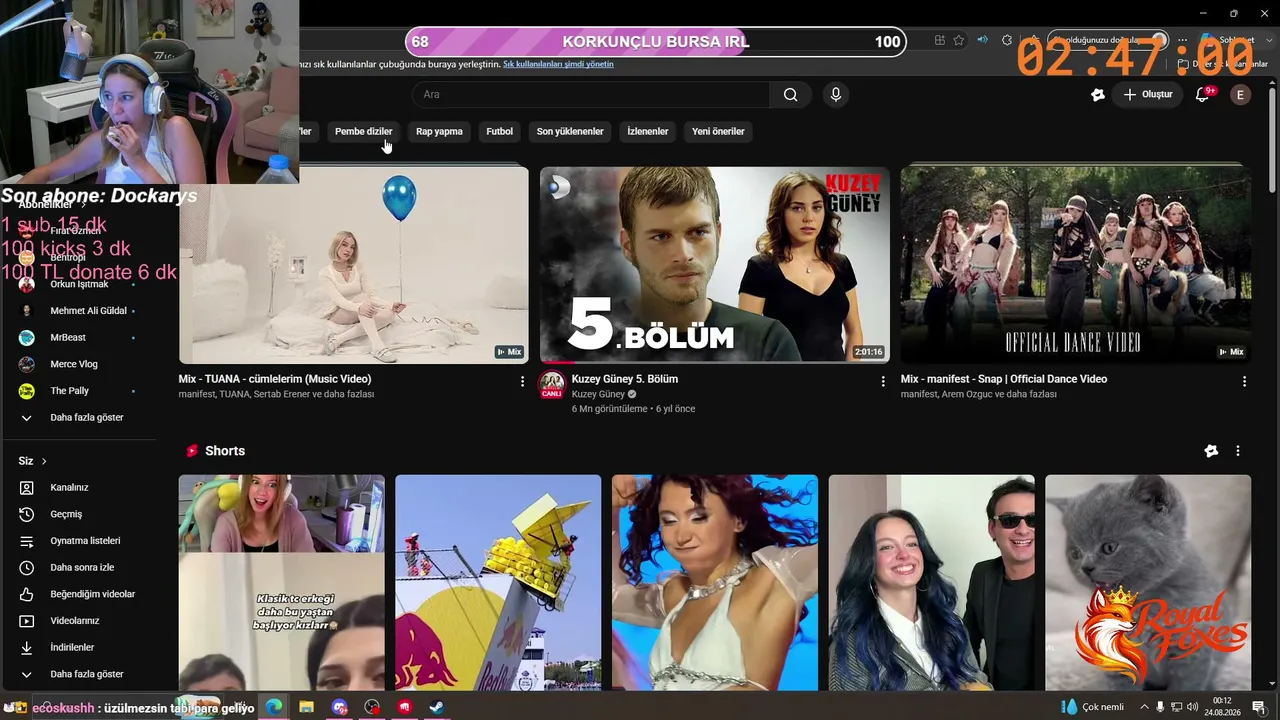Select the Yeni öneriler filter chip
Viewport: 1280px width, 720px height.
718,131
